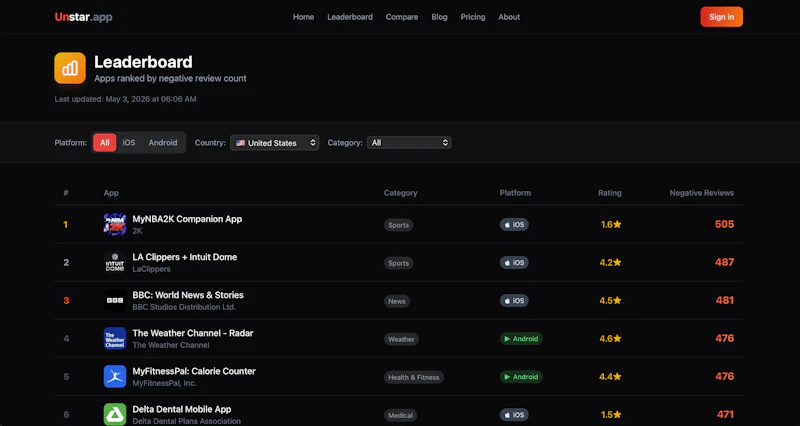Go to the Compare page
The height and width of the screenshot is (426, 800).
[402, 17]
